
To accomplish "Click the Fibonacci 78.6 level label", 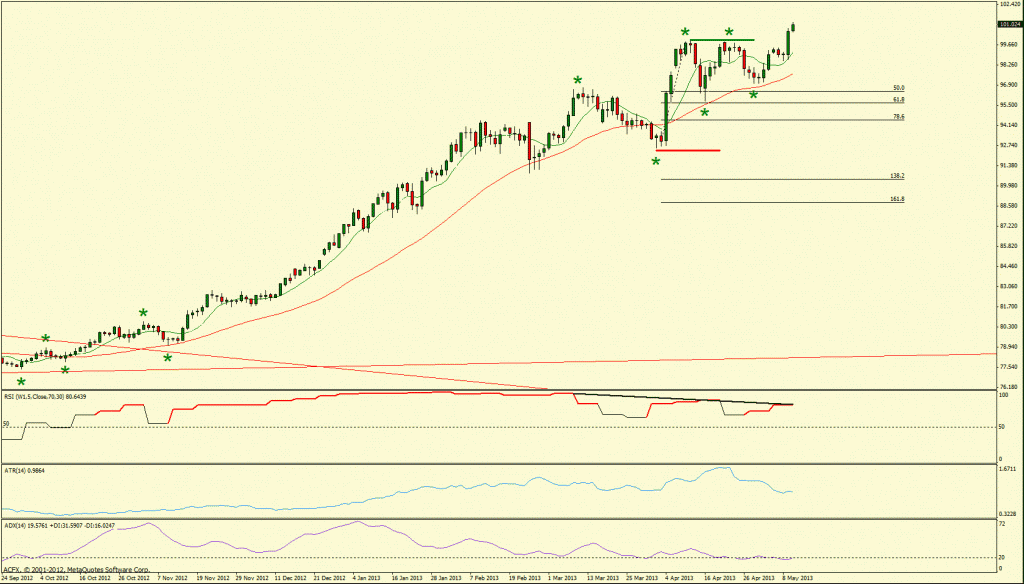I will coord(898,117).
